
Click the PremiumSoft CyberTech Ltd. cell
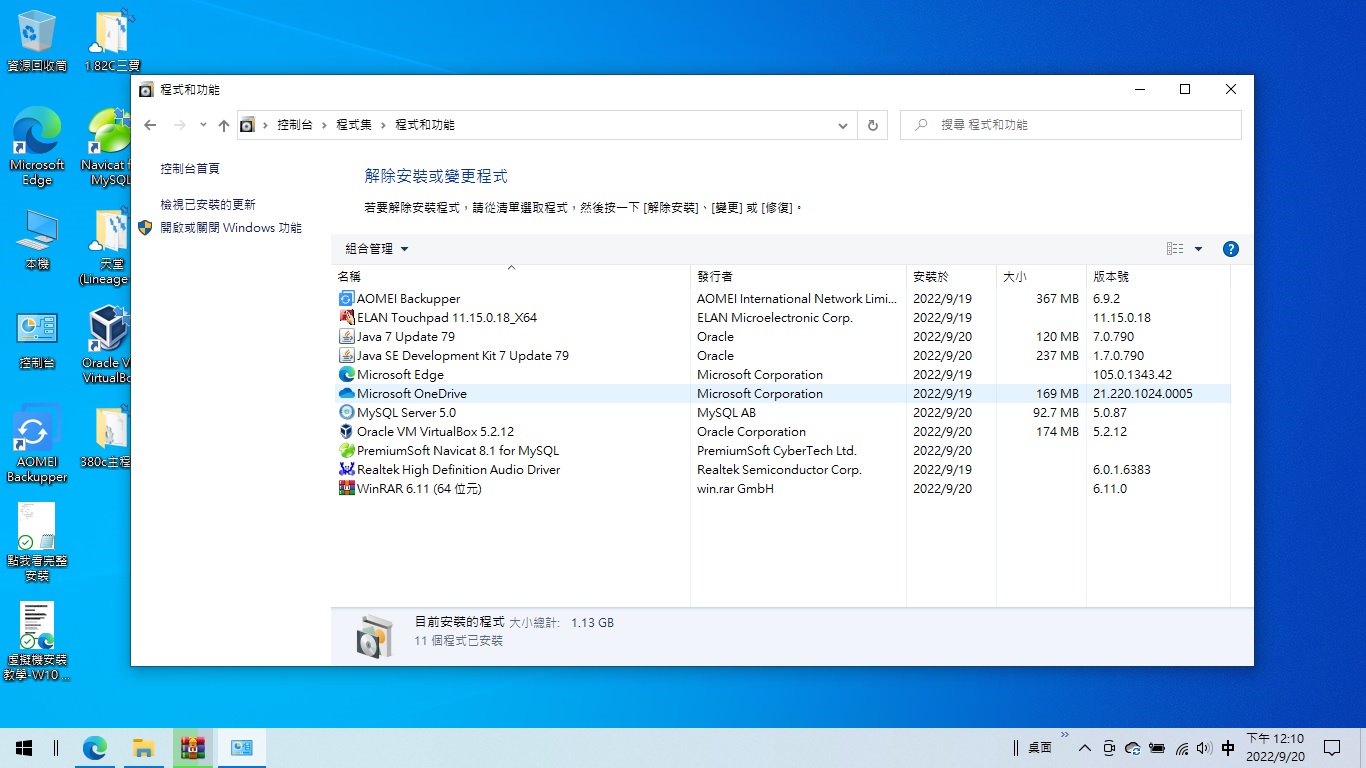[x=777, y=451]
